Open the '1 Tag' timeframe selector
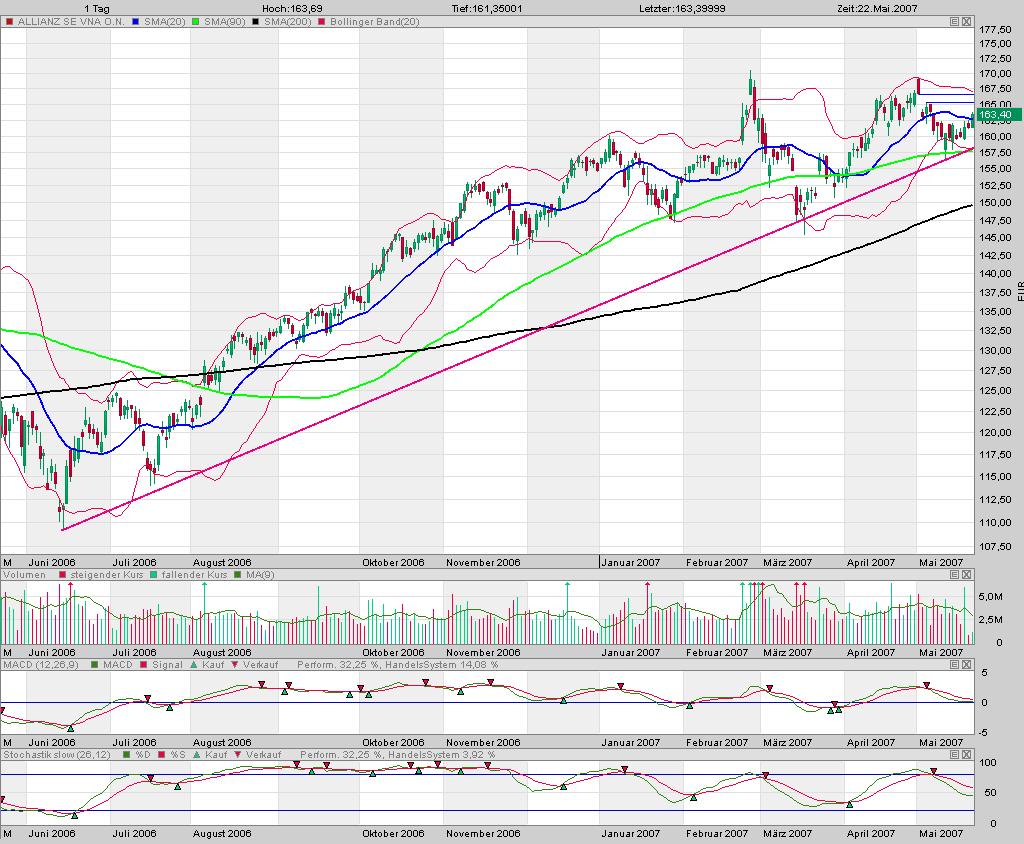The image size is (1024, 844). click(x=97, y=8)
